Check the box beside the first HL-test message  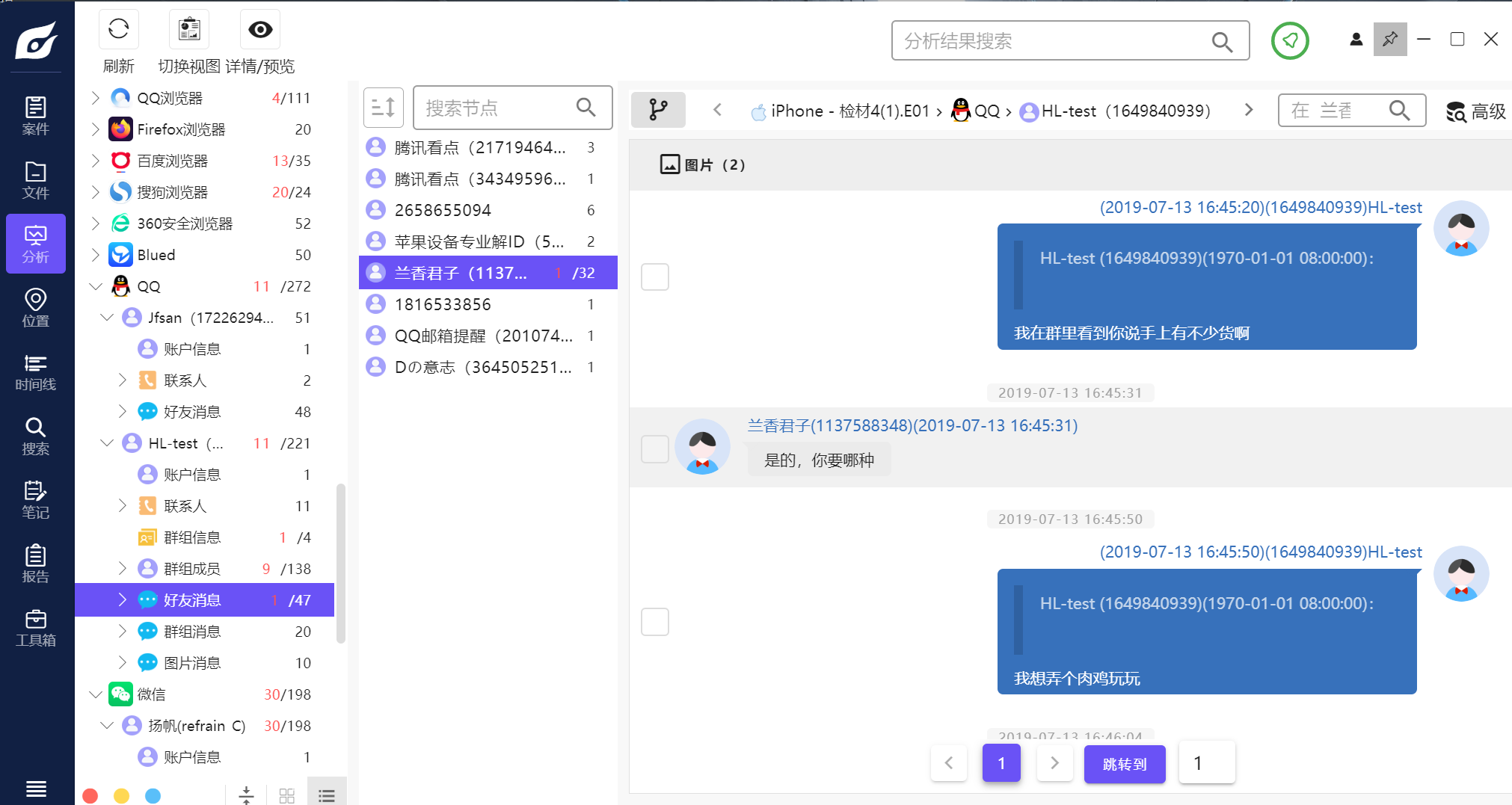tap(655, 277)
